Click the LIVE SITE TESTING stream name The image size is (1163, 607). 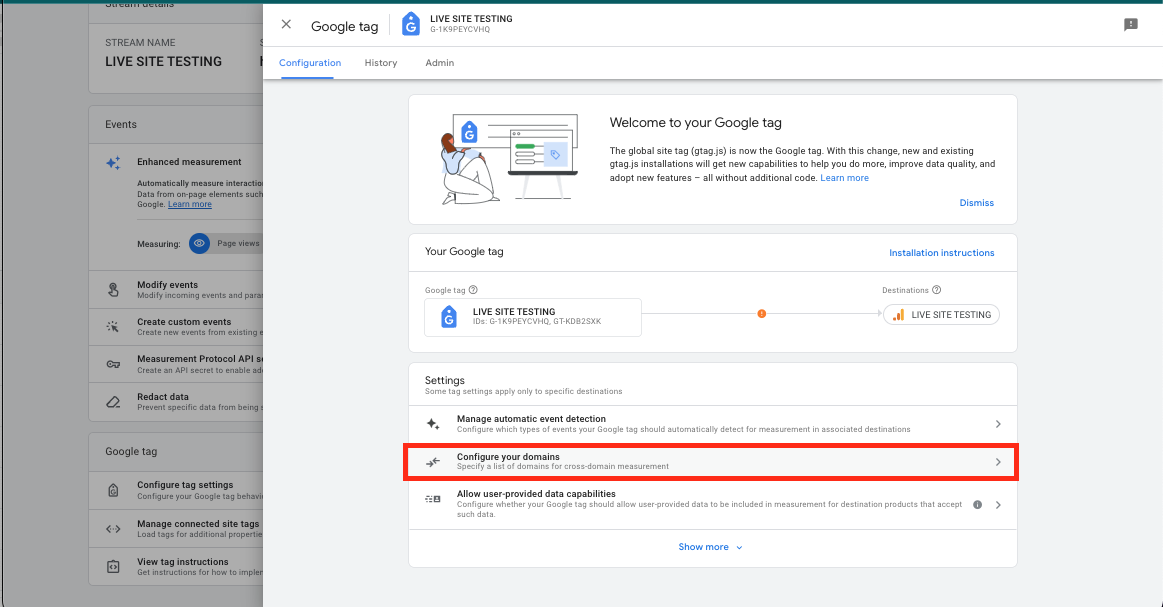coord(163,62)
